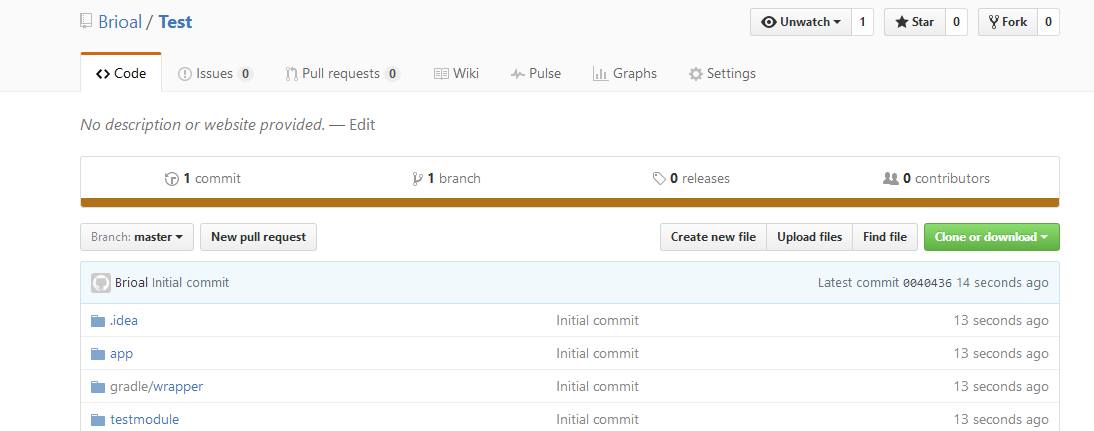Click 13 seconds ago in gradle/wrapper row
1094x431 pixels.
point(1001,386)
